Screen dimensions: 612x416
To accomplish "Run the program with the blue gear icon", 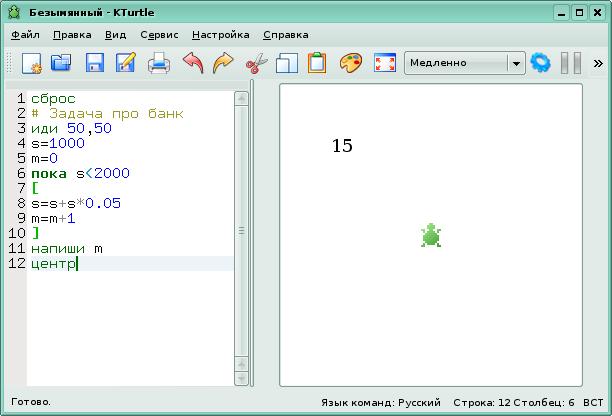I will [x=541, y=63].
